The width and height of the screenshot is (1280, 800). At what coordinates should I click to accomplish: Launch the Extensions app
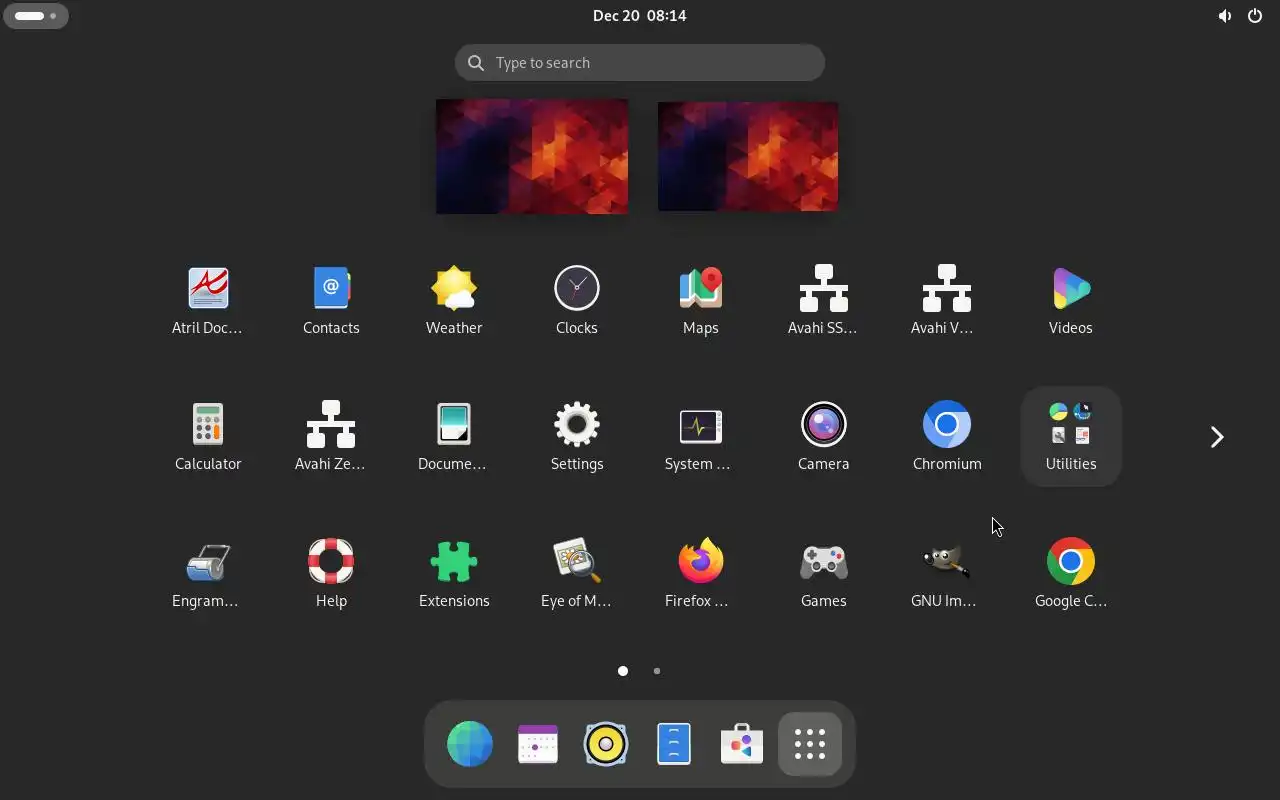pyautogui.click(x=454, y=573)
